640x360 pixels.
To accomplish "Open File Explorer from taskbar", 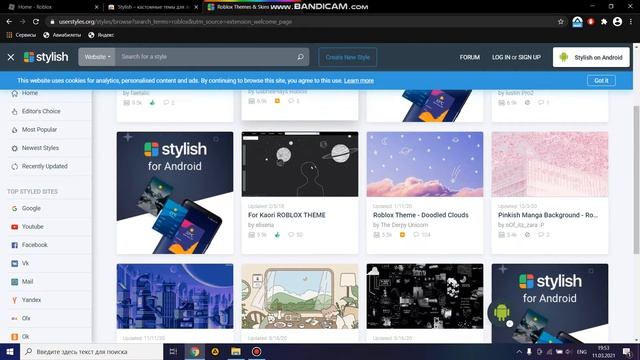I will pyautogui.click(x=236, y=351).
